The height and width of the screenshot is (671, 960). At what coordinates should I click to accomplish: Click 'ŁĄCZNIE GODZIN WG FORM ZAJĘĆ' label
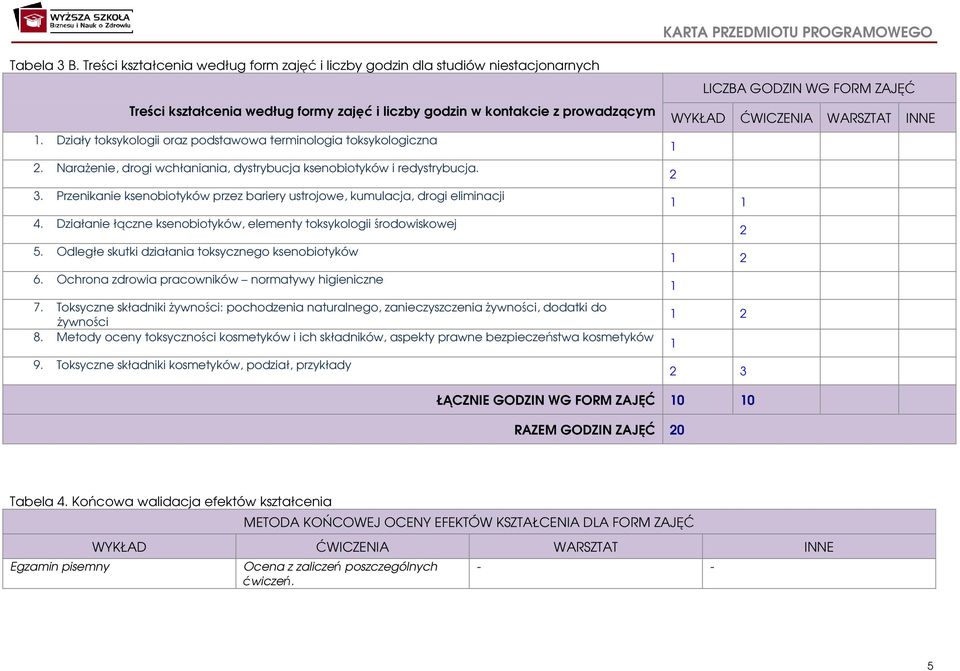click(546, 400)
